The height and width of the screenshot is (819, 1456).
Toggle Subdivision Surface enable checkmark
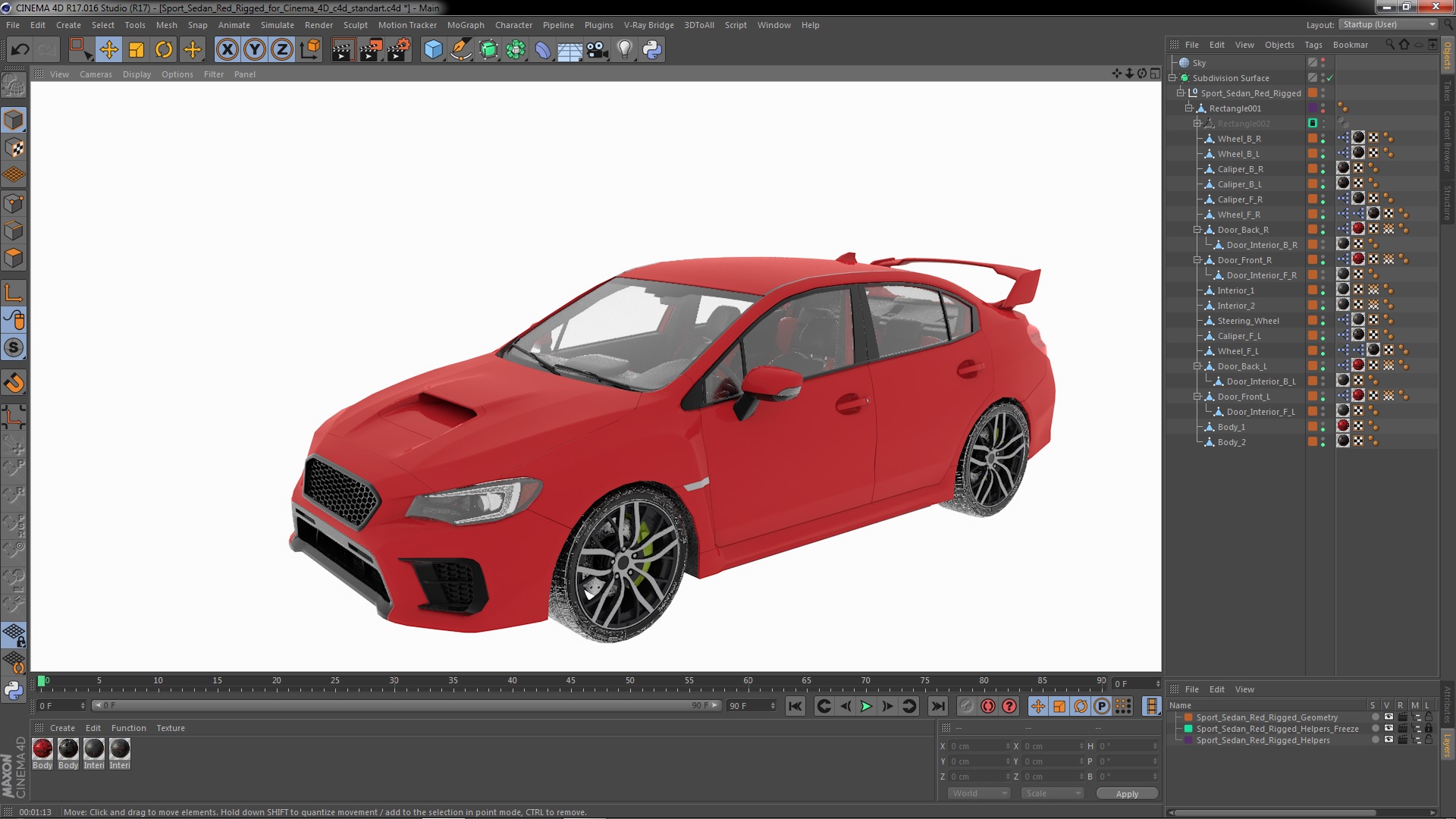click(1329, 78)
